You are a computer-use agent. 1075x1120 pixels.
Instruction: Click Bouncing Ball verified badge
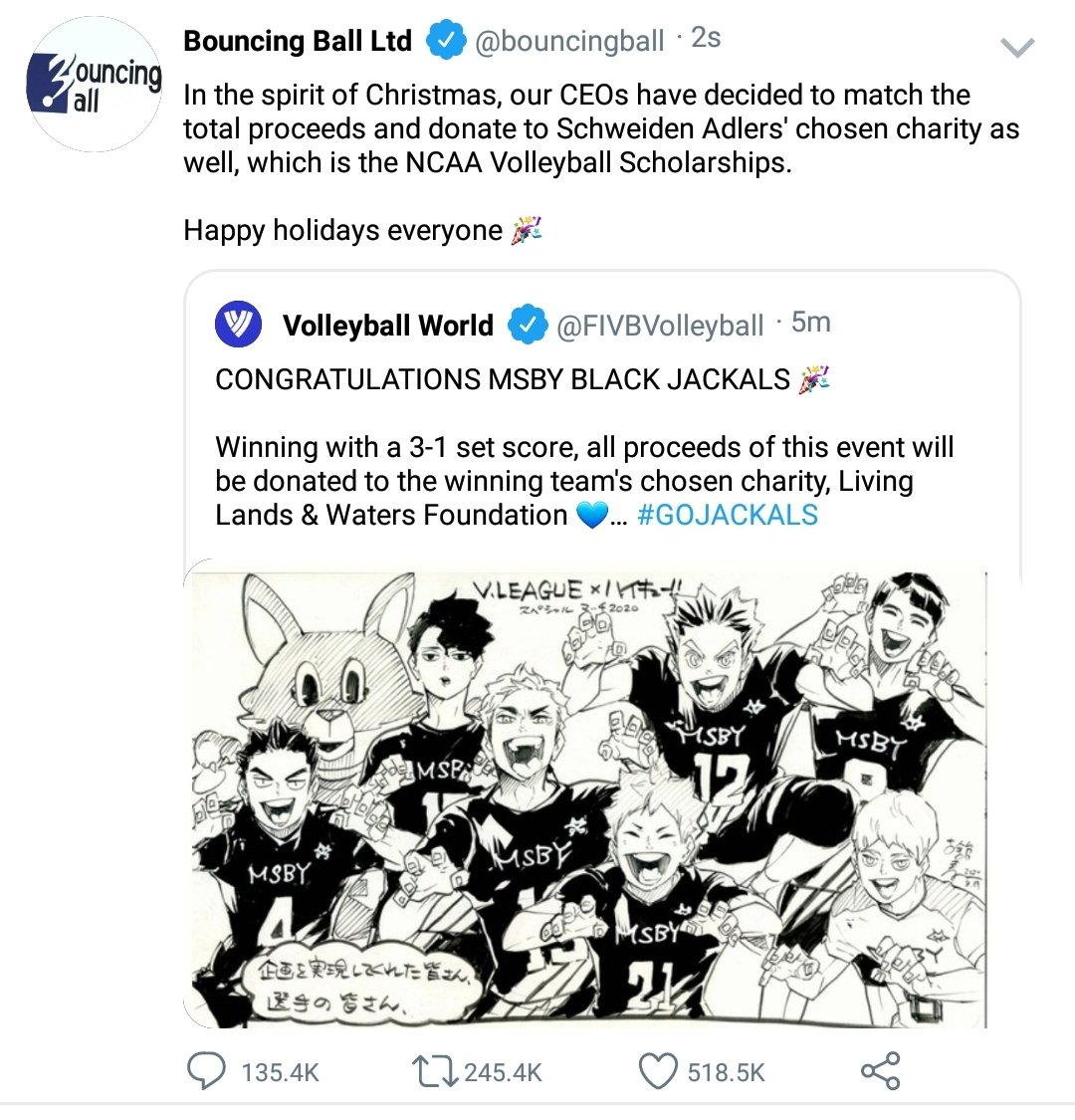[x=446, y=42]
